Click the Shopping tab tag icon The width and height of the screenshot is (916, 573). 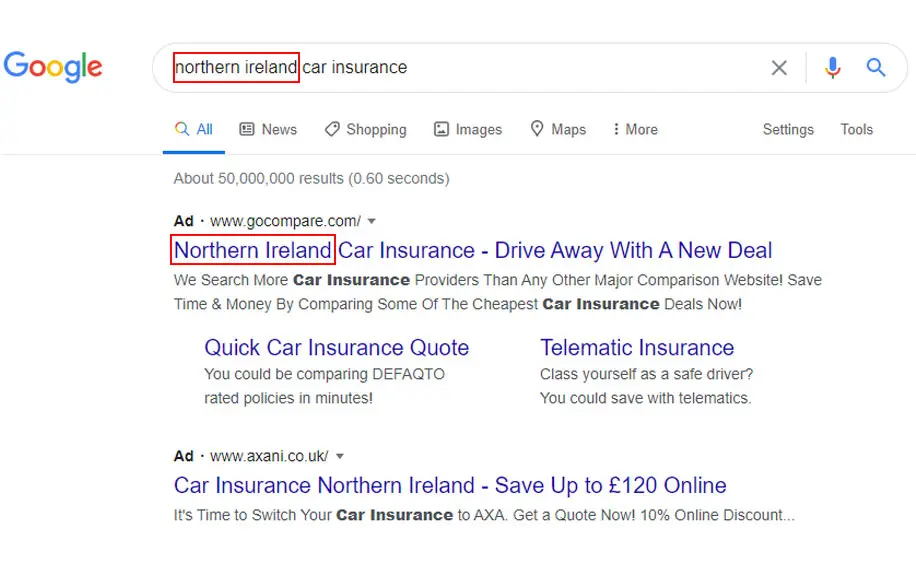[332, 129]
